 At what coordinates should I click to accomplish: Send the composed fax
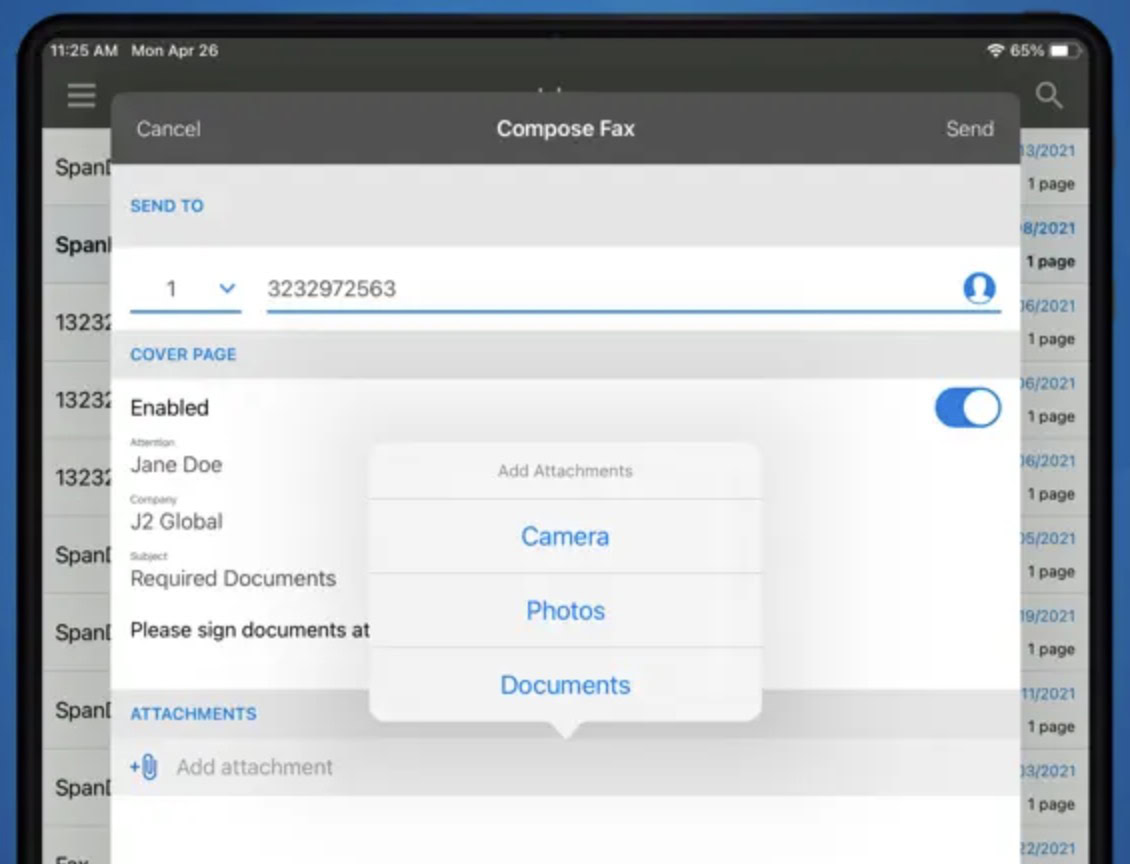(x=969, y=129)
